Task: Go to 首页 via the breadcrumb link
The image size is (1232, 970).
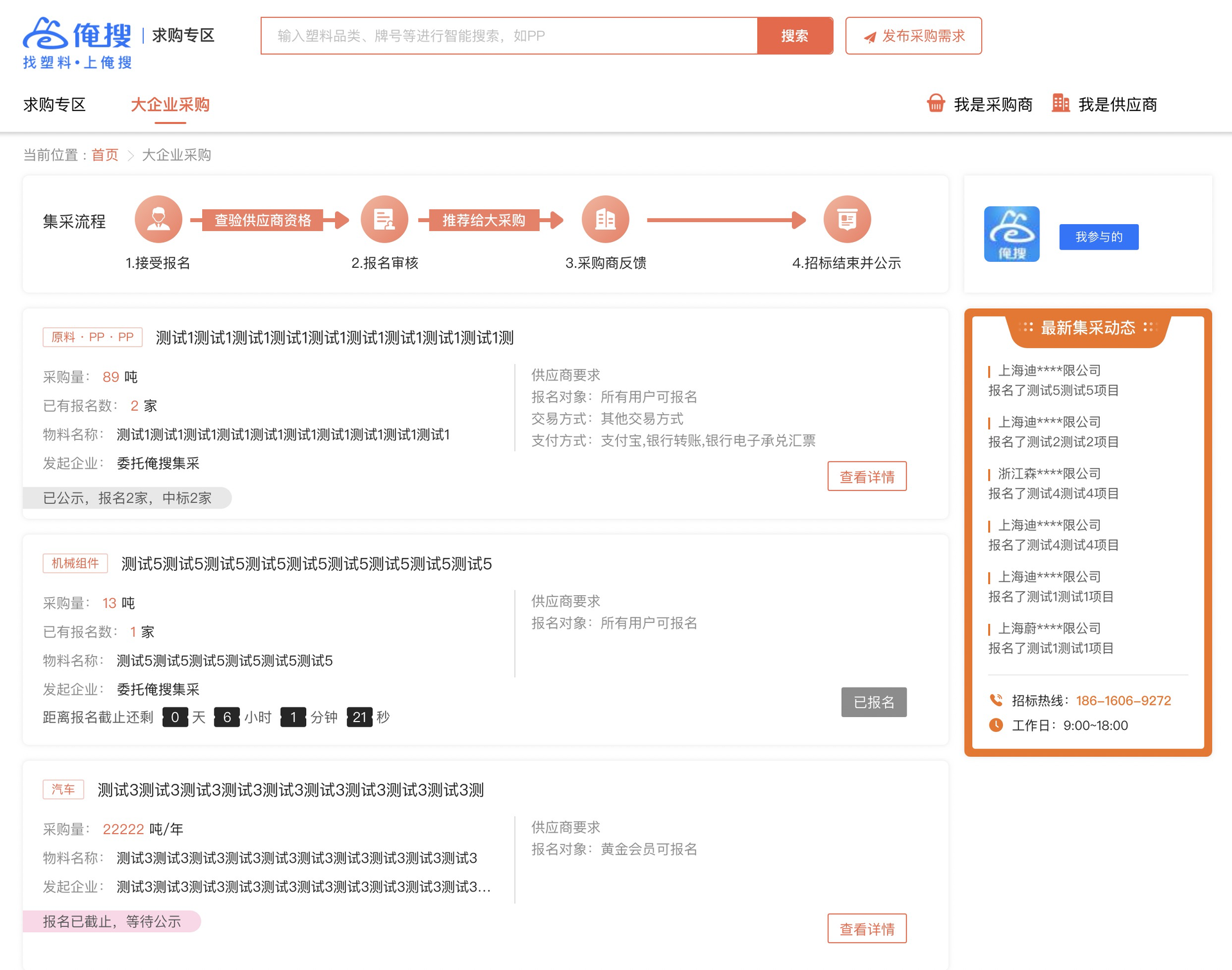Action: point(105,155)
